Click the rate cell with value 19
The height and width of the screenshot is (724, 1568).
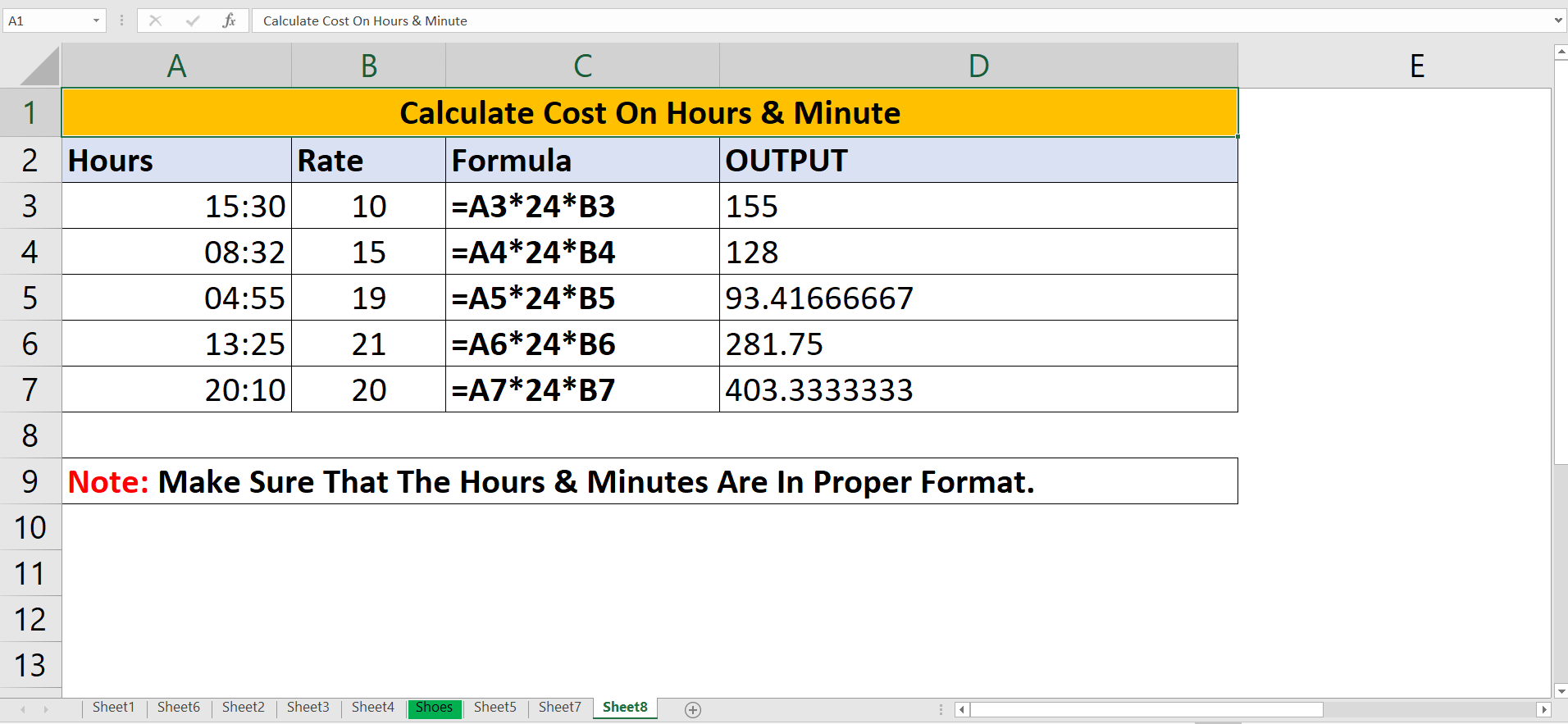point(369,298)
